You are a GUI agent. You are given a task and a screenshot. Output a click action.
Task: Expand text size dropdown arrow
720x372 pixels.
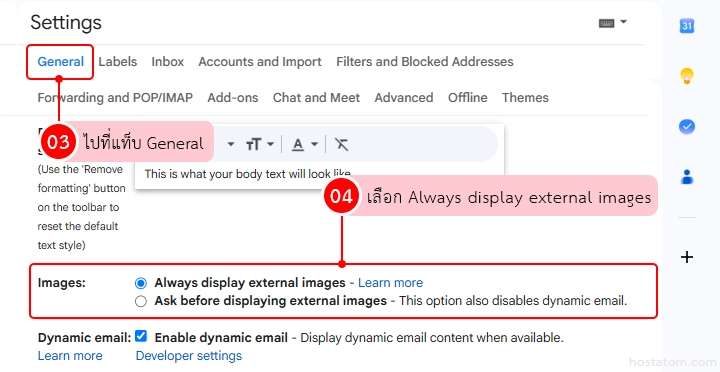(270, 144)
